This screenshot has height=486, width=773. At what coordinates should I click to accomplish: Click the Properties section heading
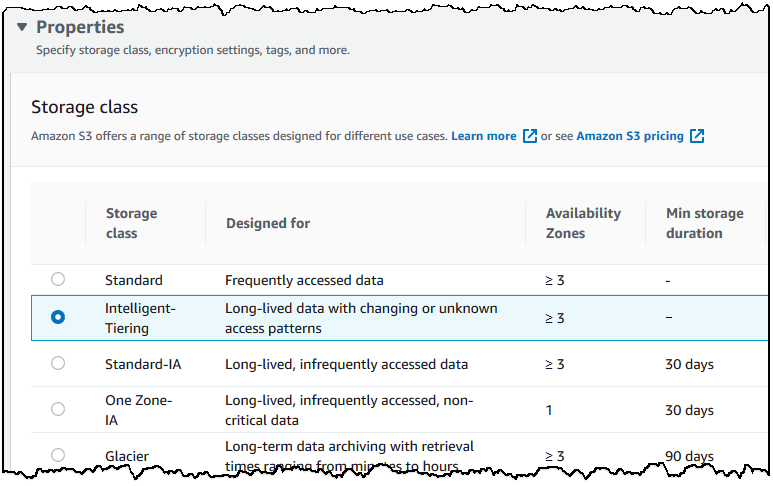pos(80,27)
